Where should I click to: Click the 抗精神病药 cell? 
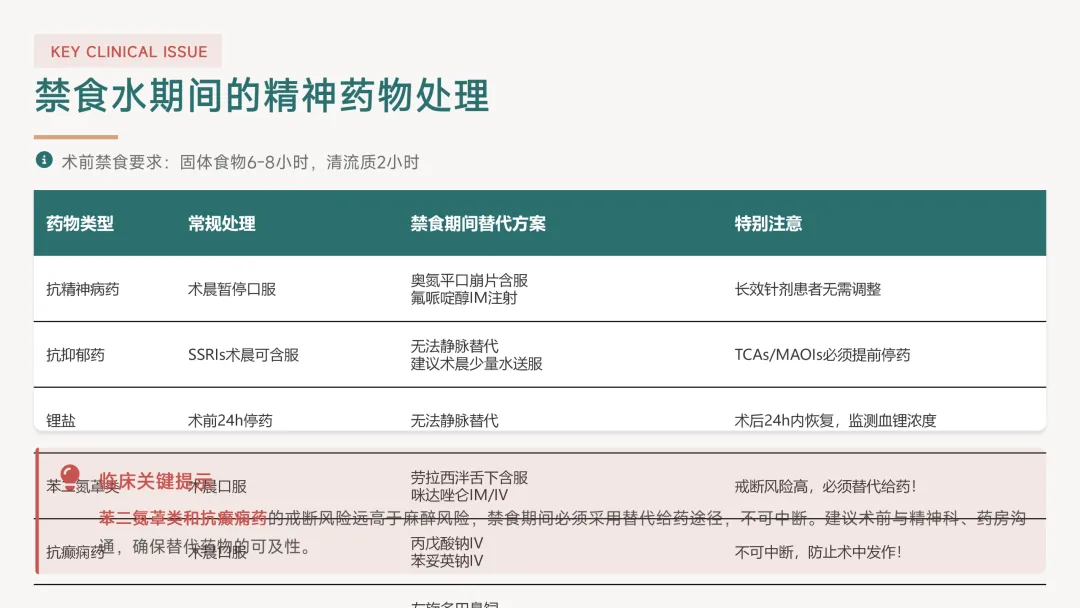pyautogui.click(x=83, y=289)
